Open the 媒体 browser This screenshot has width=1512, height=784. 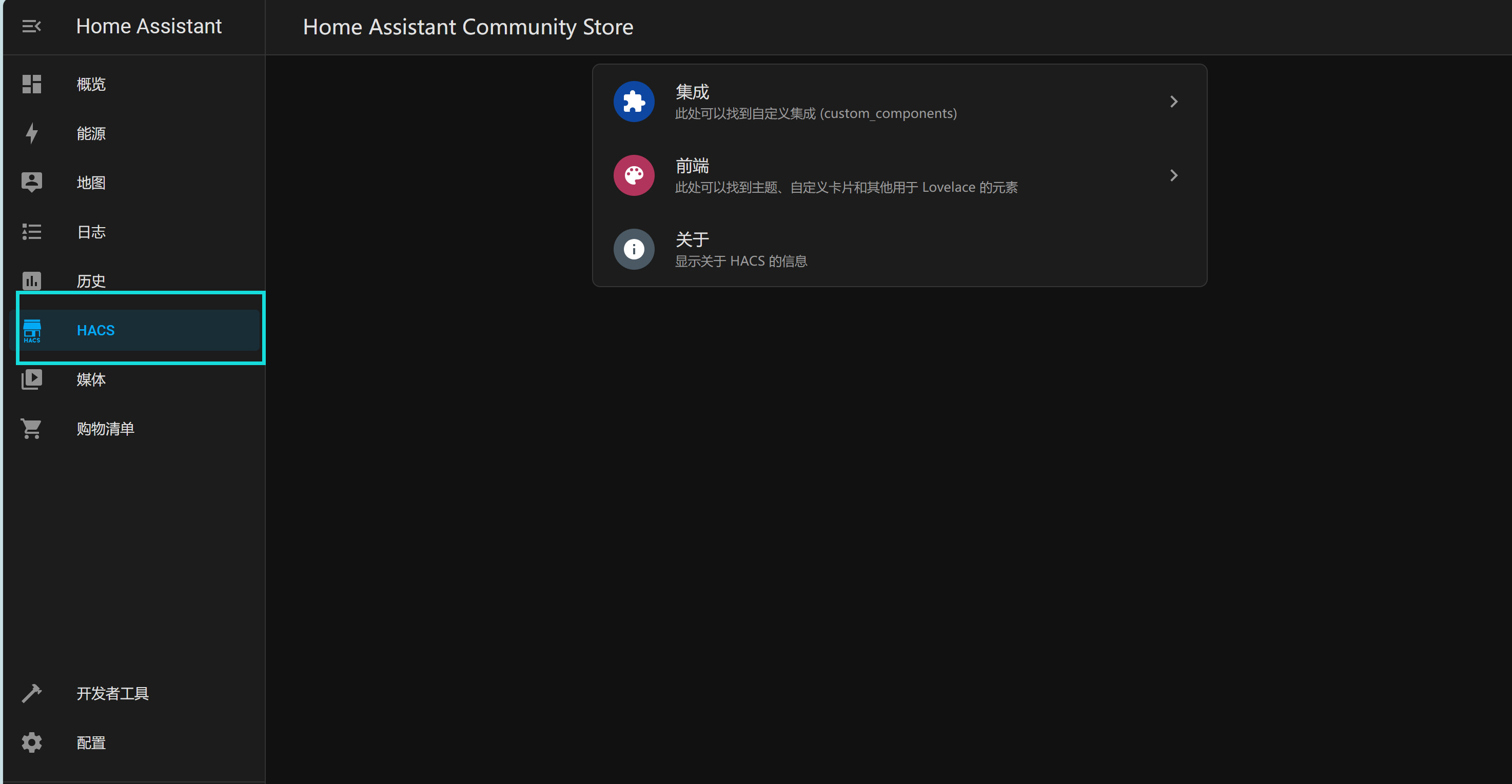coord(91,379)
